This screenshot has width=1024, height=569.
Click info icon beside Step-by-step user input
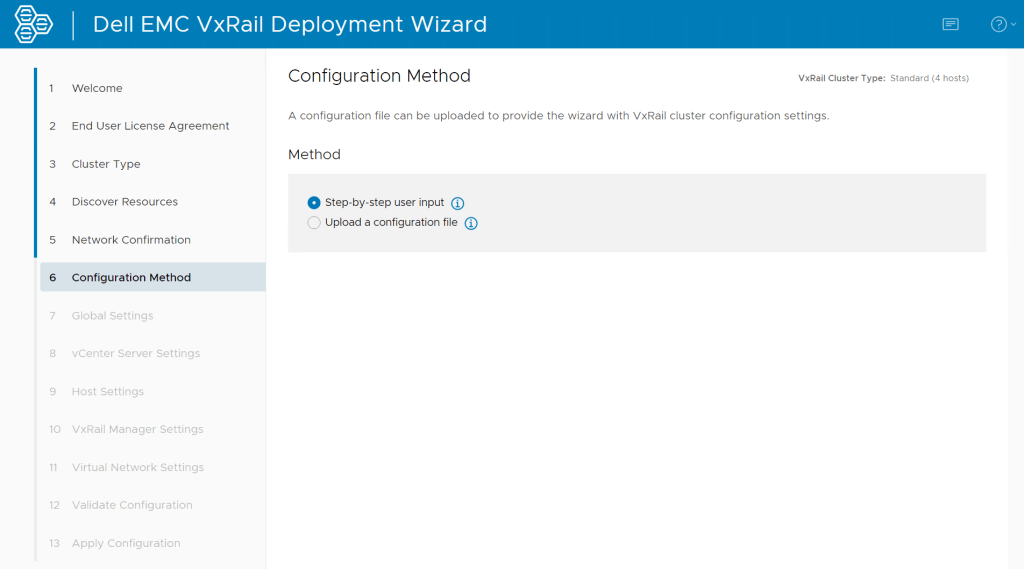point(458,203)
